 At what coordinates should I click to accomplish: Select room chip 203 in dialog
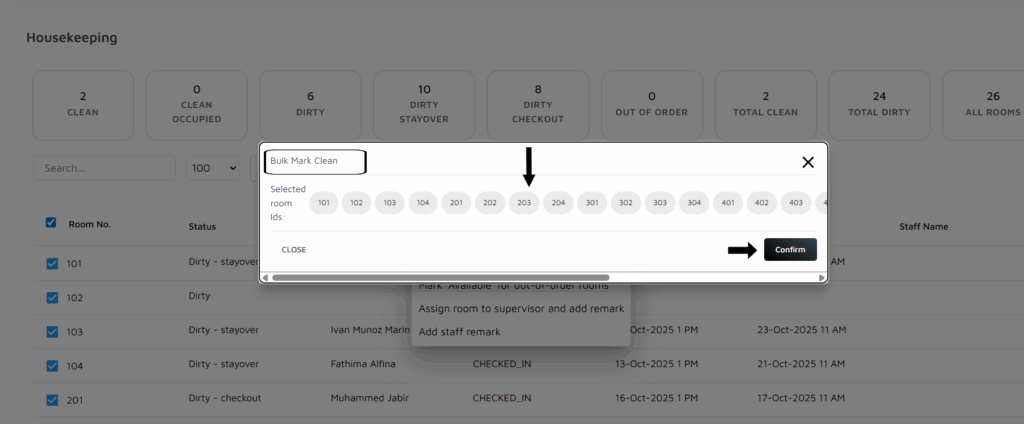tap(525, 203)
